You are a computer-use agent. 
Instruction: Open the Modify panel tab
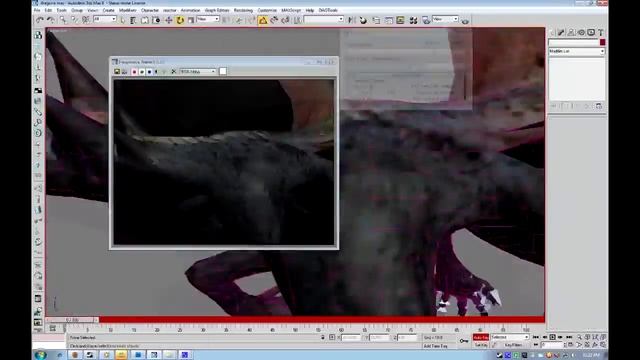561,32
